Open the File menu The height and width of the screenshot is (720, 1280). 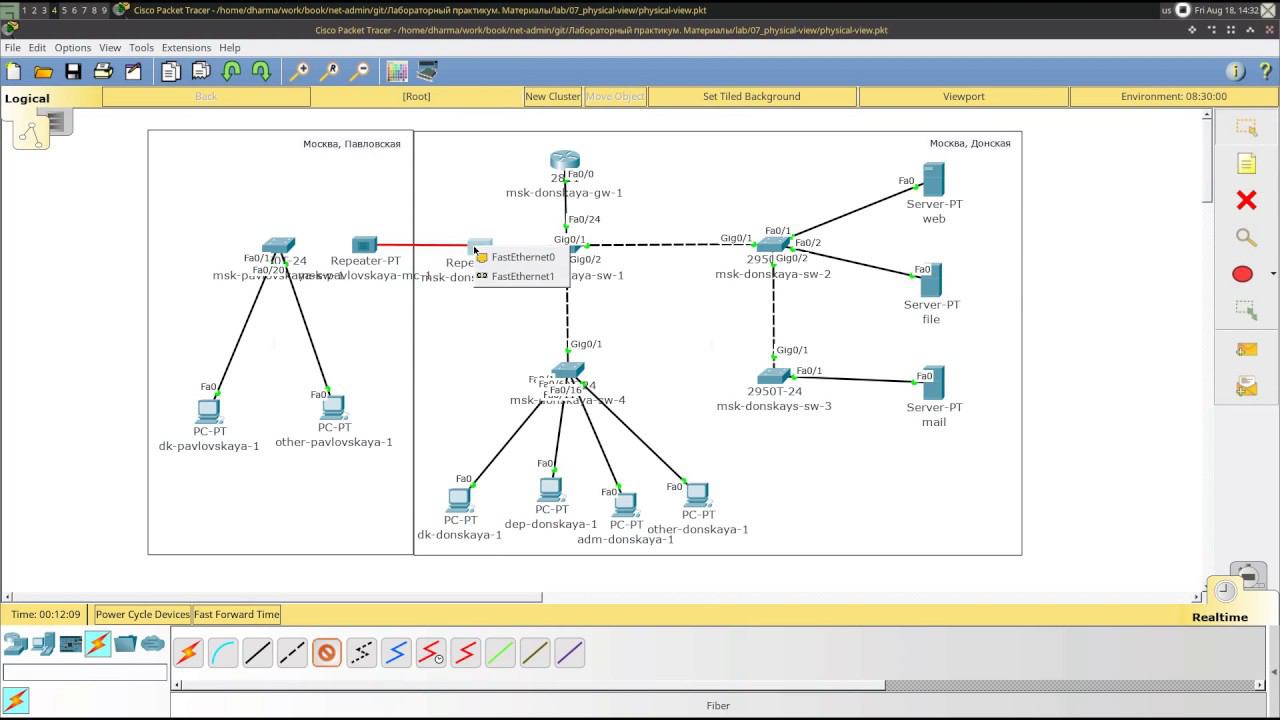[12, 47]
